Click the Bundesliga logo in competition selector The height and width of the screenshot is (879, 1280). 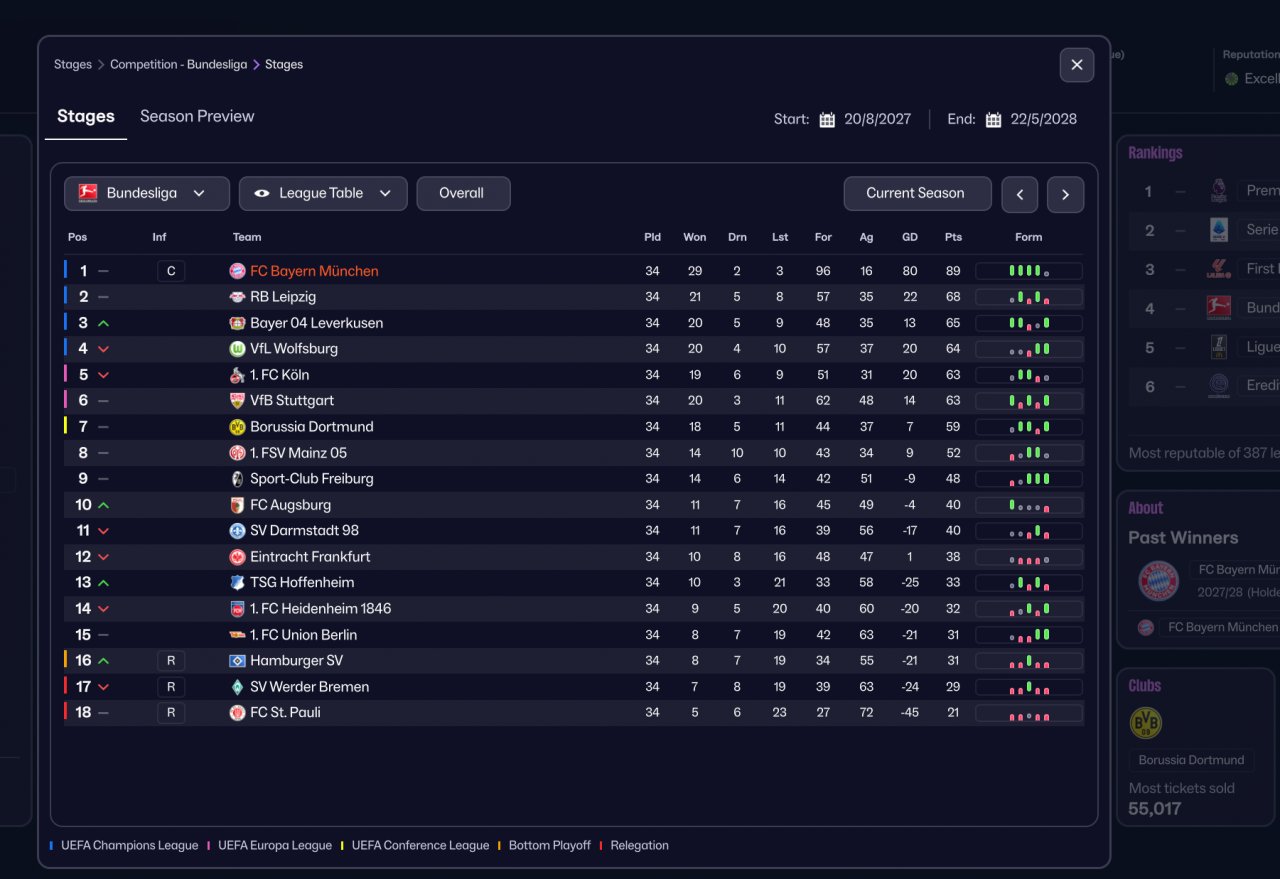point(88,193)
